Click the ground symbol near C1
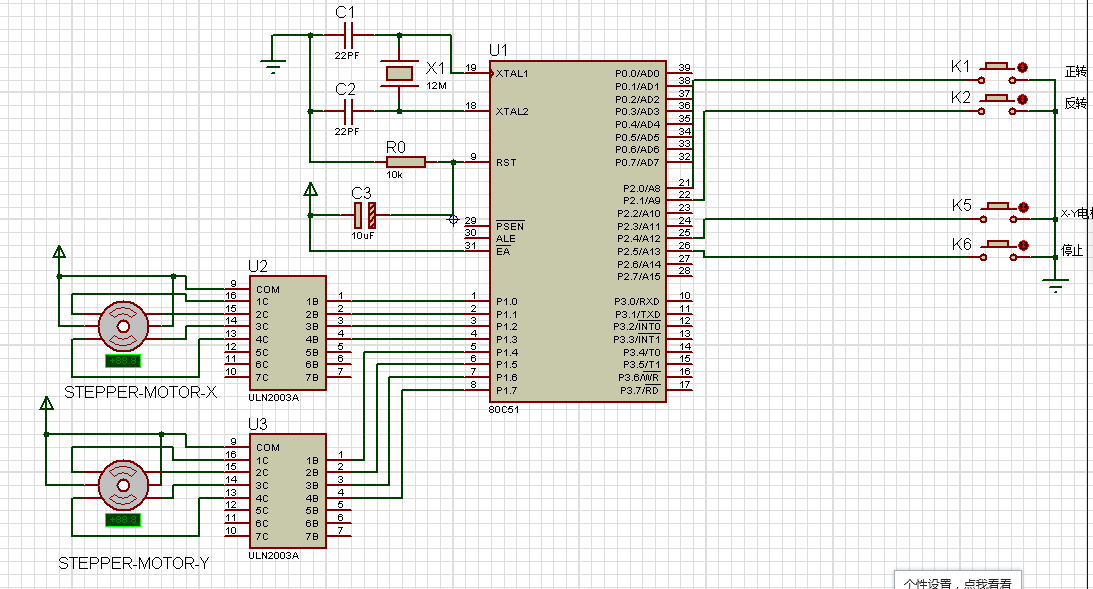Image resolution: width=1093 pixels, height=589 pixels. point(273,68)
